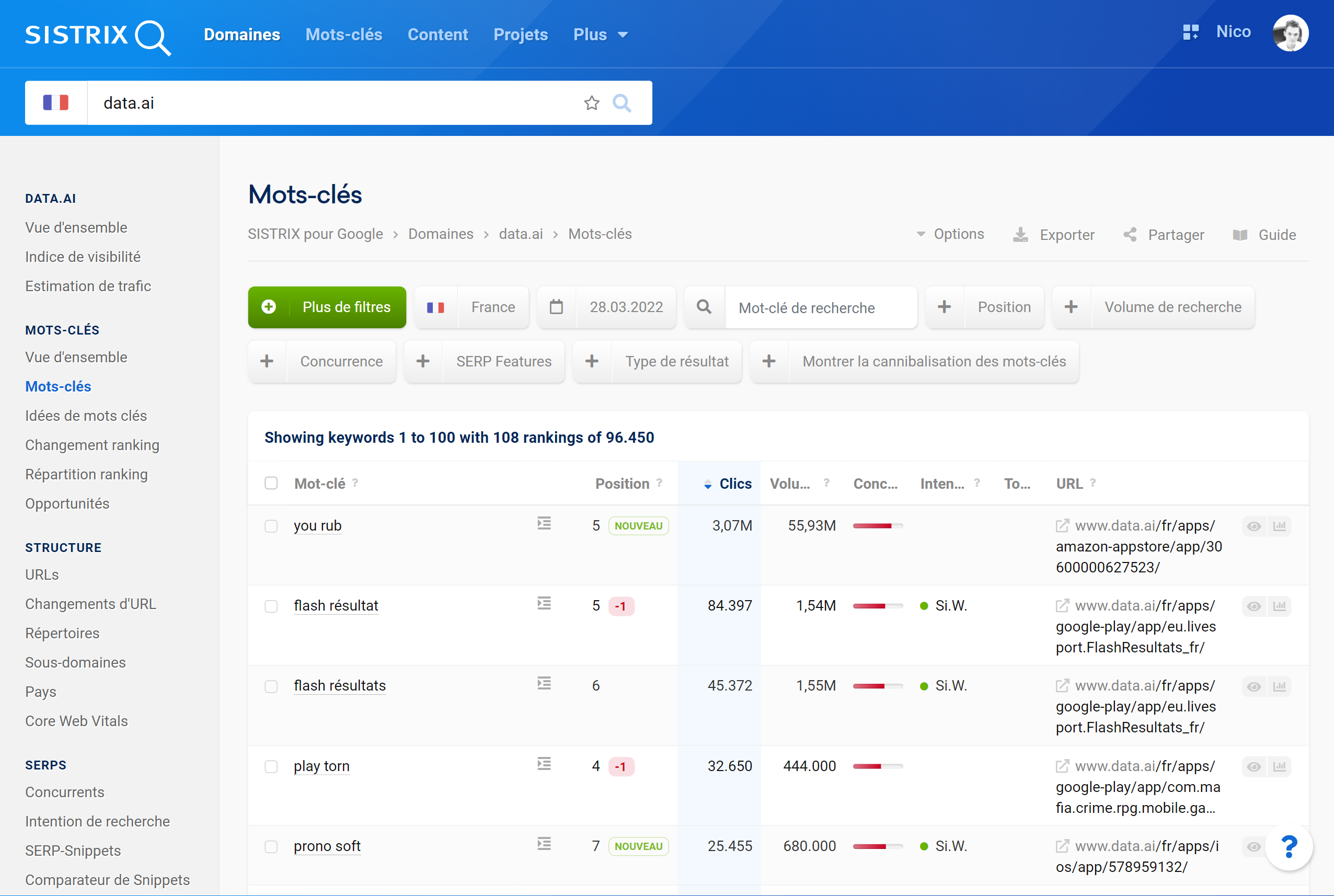Click competition bar for 'flash résultats'
The width and height of the screenshot is (1334, 896).
click(x=878, y=686)
